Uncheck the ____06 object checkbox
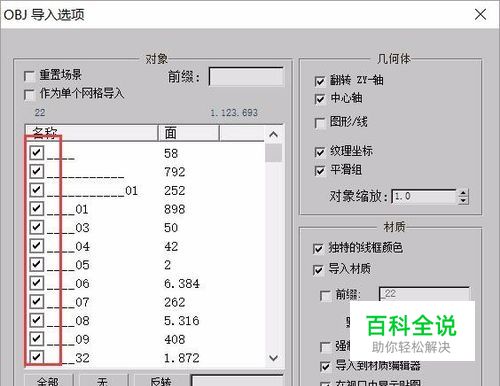The height and width of the screenshot is (386, 500). (37, 283)
